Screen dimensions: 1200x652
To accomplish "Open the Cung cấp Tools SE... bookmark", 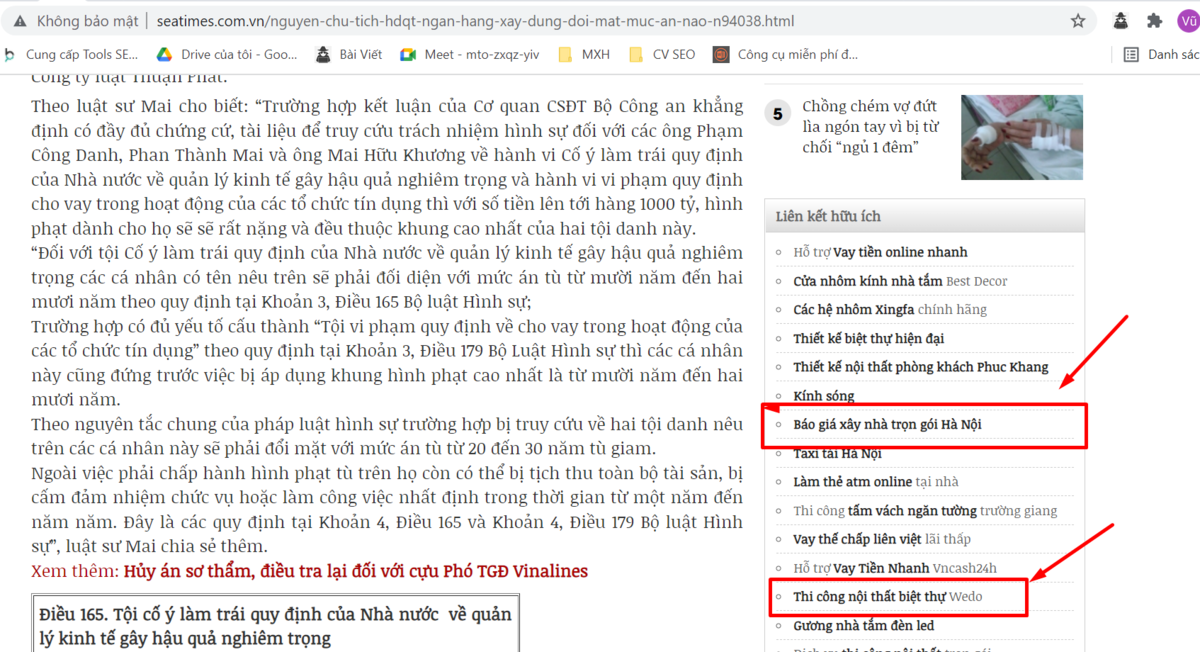I will pyautogui.click(x=70, y=55).
